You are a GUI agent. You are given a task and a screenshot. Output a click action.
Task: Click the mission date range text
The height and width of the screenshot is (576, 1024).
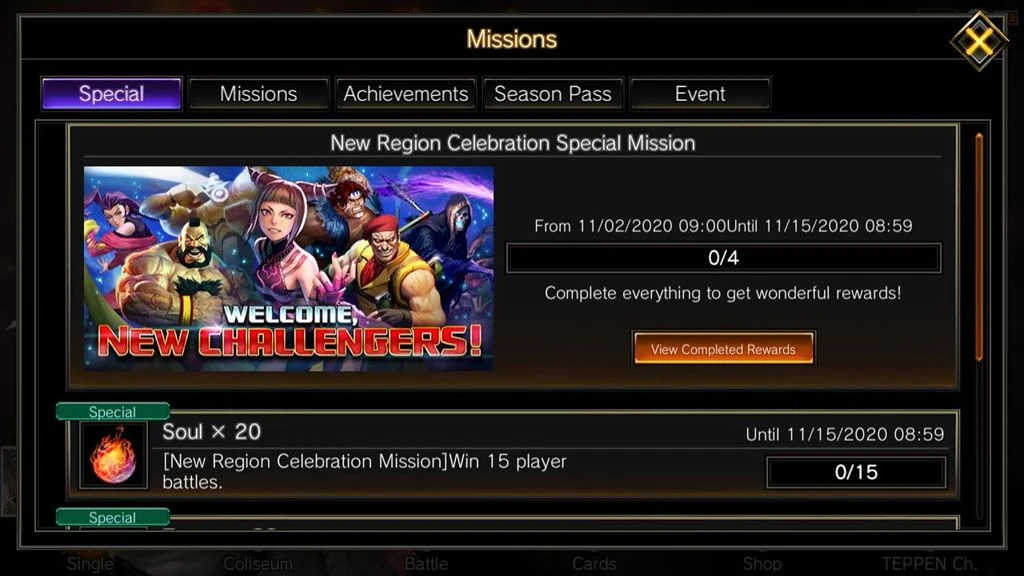click(723, 226)
